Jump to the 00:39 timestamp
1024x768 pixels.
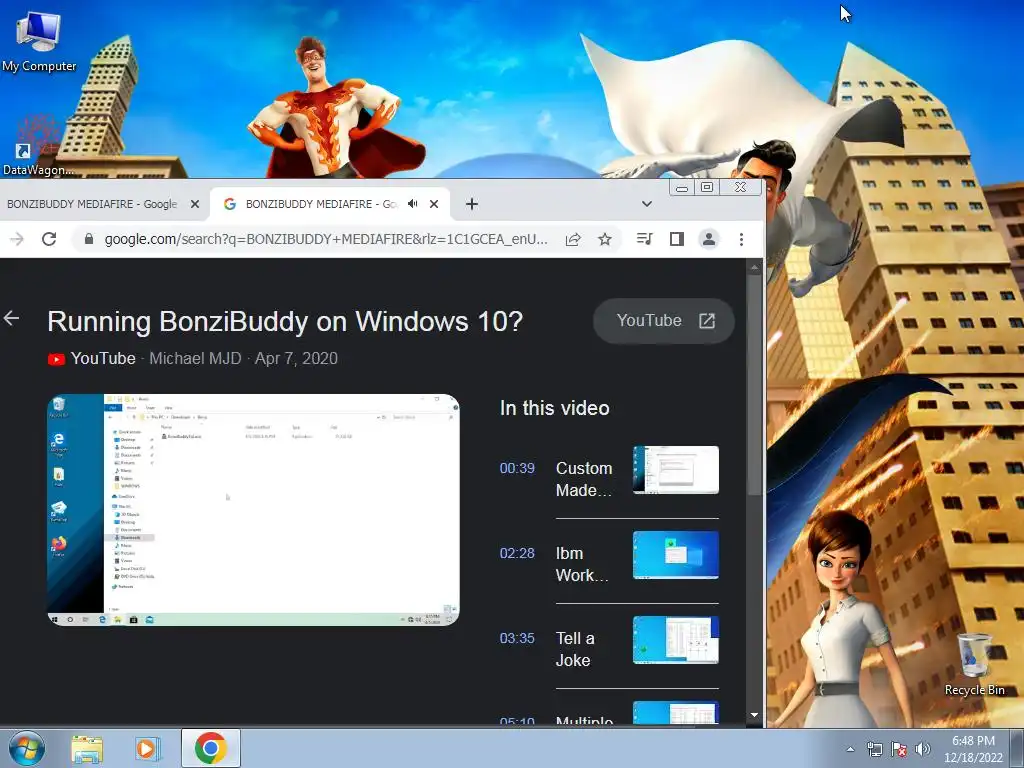coord(517,468)
